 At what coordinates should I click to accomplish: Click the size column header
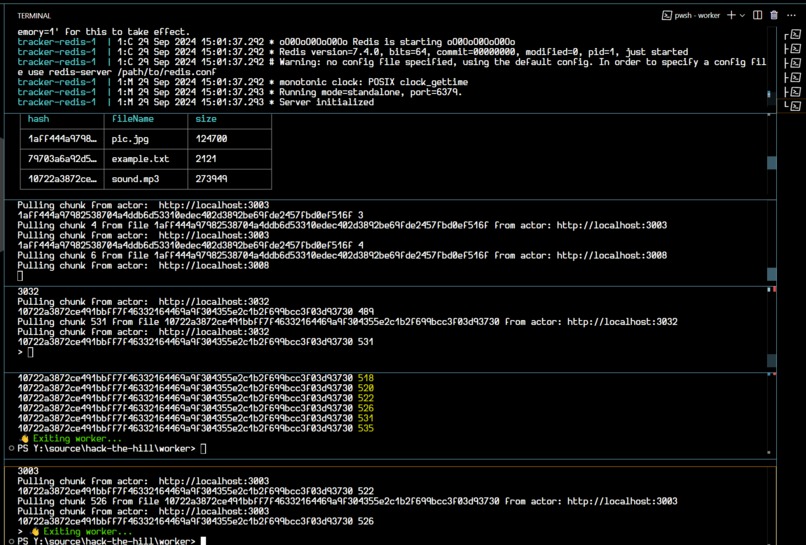click(206, 119)
